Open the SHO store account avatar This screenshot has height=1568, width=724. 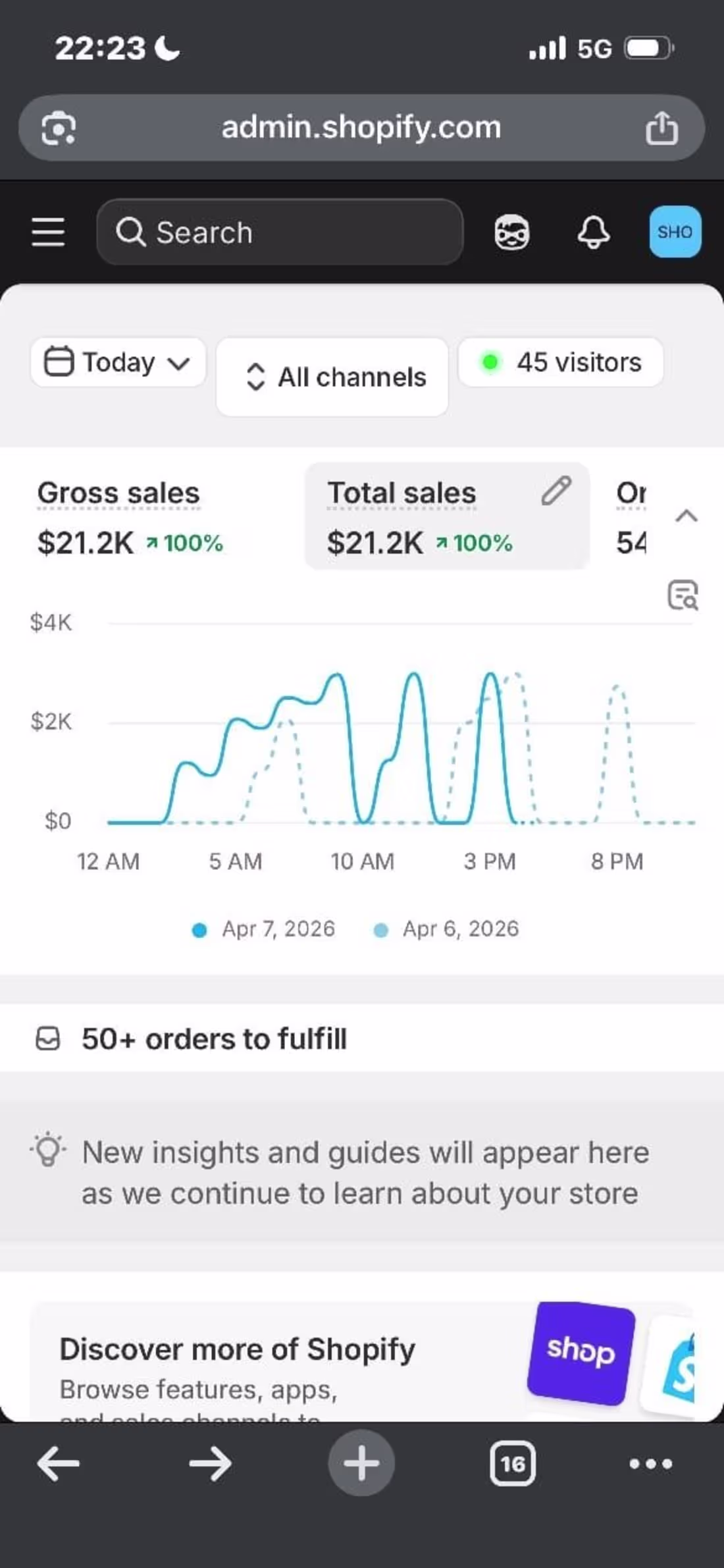point(675,232)
